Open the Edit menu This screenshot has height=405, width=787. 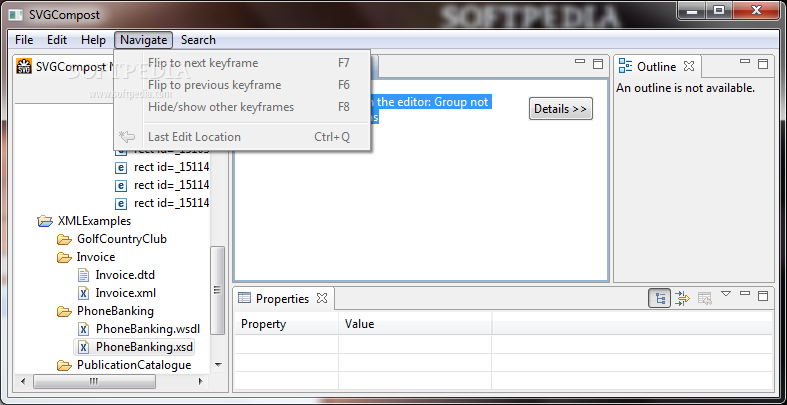(57, 40)
